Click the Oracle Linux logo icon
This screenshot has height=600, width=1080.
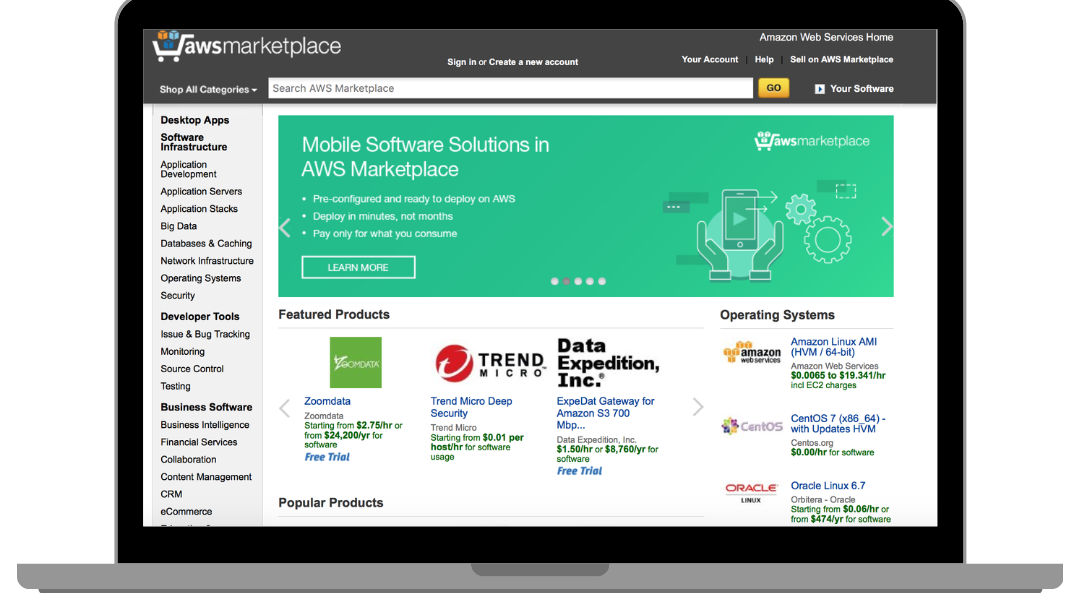(752, 492)
